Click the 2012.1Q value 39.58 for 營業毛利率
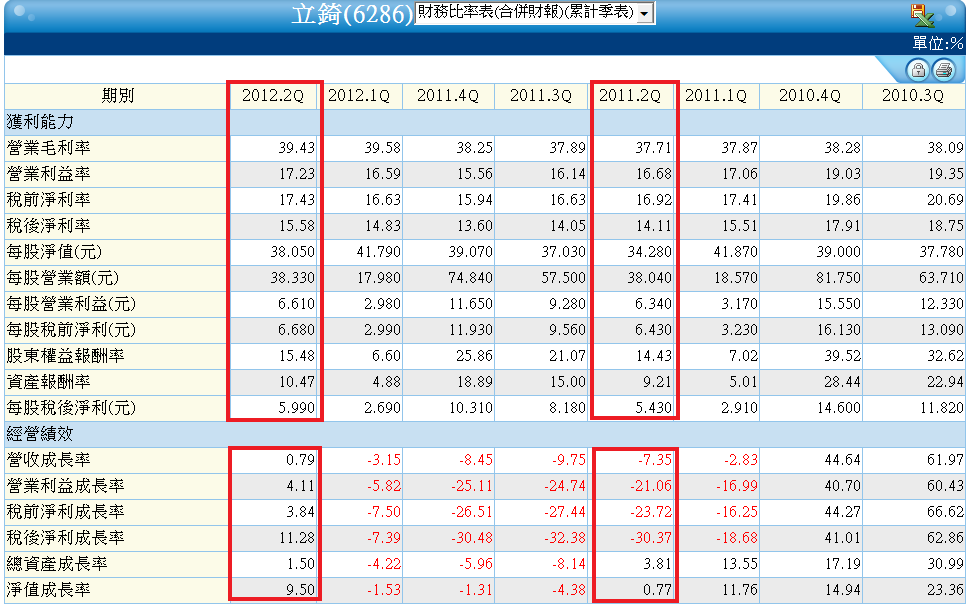This screenshot has height=604, width=968. click(383, 148)
